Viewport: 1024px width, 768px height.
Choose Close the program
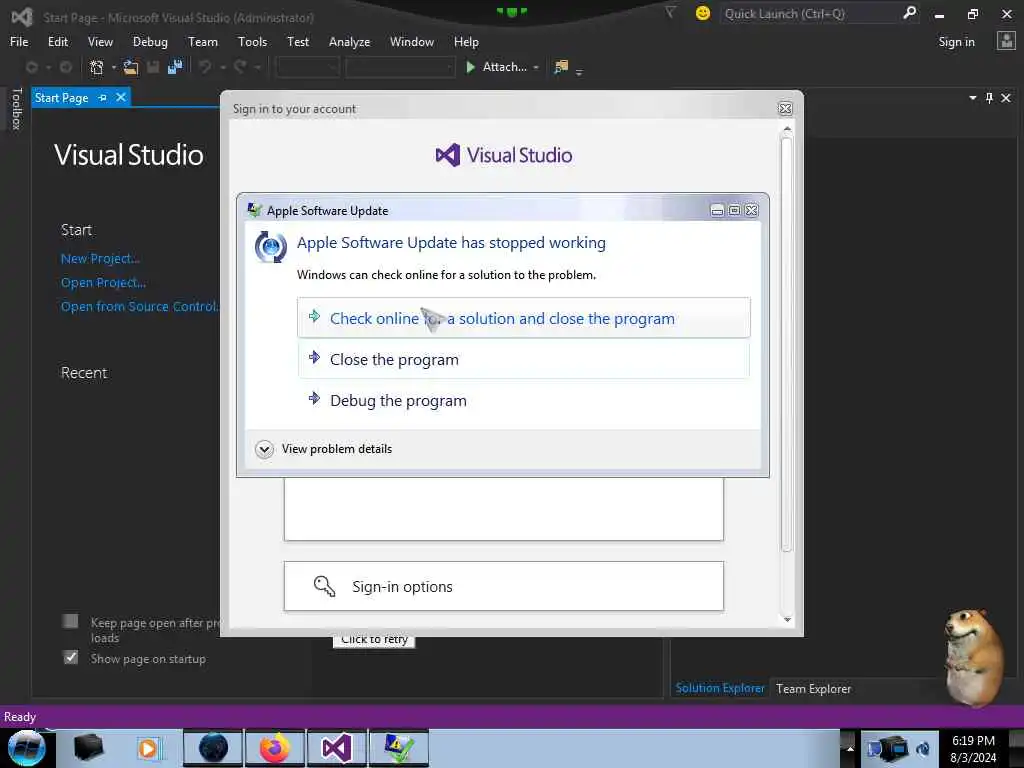coord(524,359)
